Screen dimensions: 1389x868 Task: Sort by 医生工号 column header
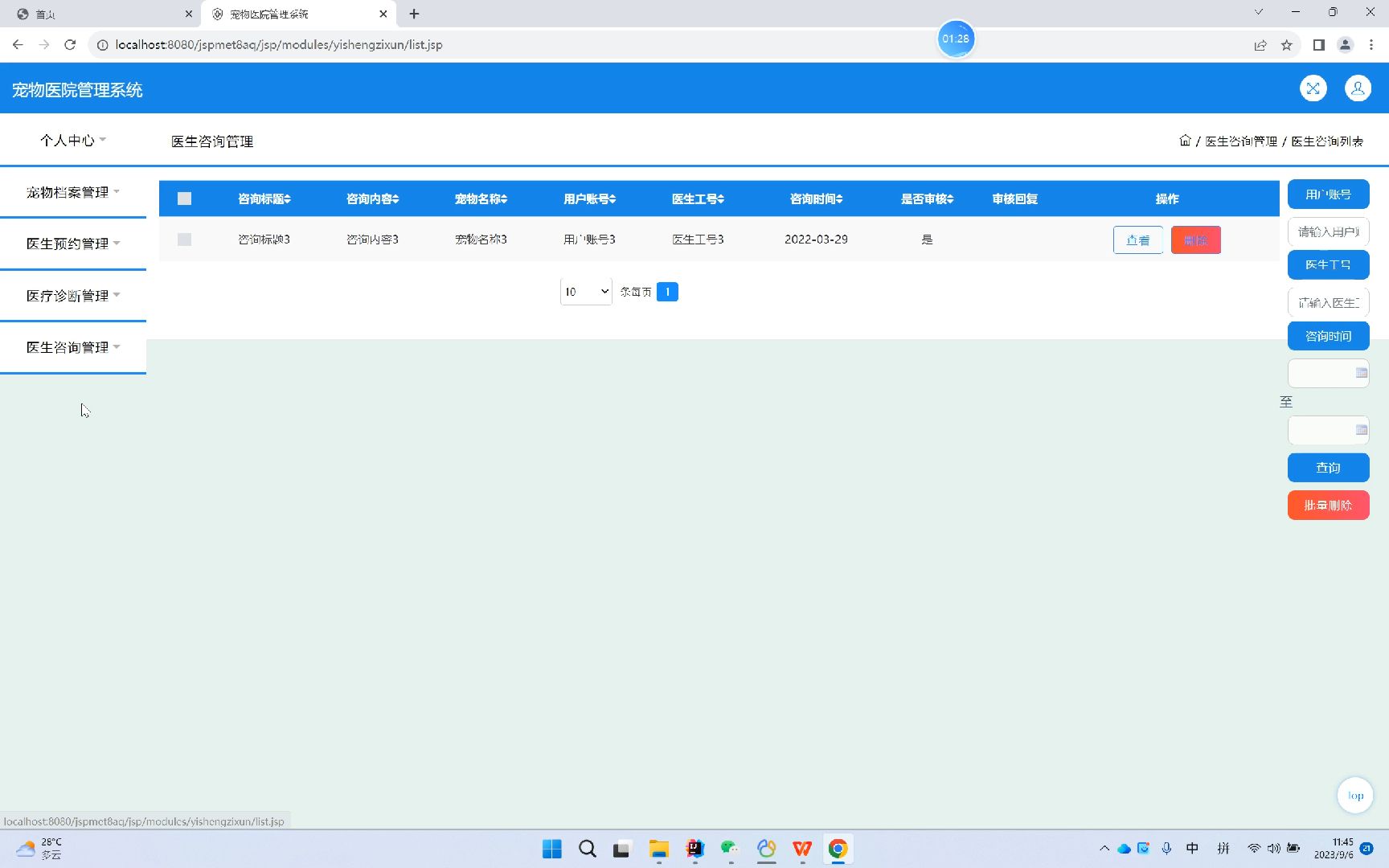(x=698, y=199)
